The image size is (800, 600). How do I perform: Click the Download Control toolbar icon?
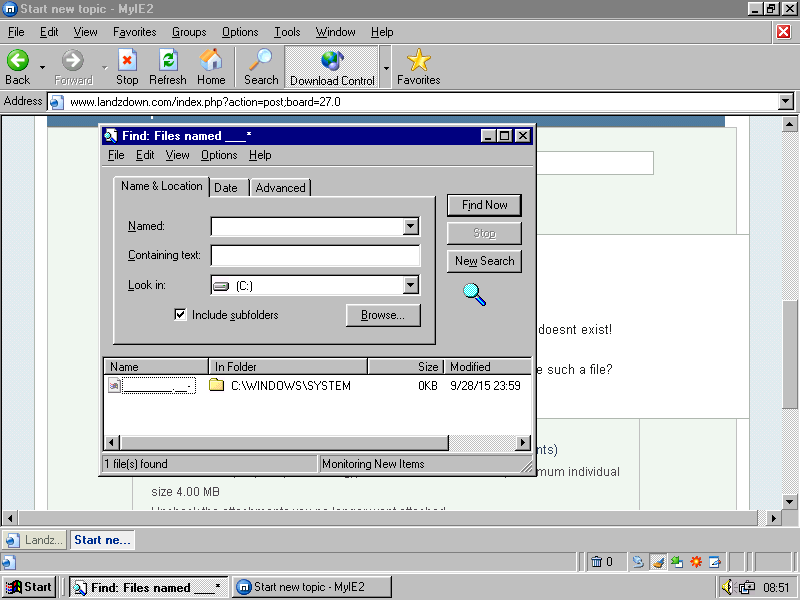(x=332, y=61)
